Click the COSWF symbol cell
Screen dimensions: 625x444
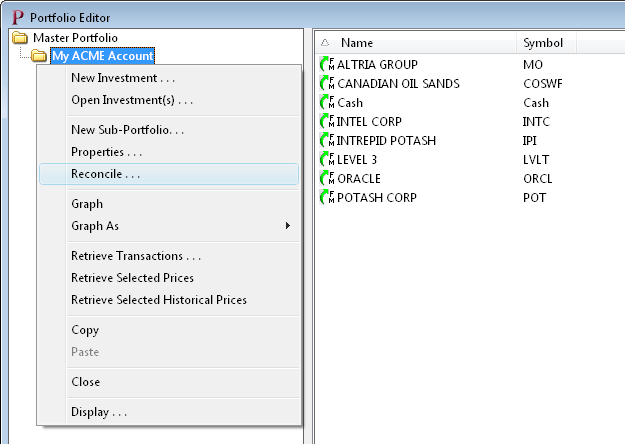542,83
